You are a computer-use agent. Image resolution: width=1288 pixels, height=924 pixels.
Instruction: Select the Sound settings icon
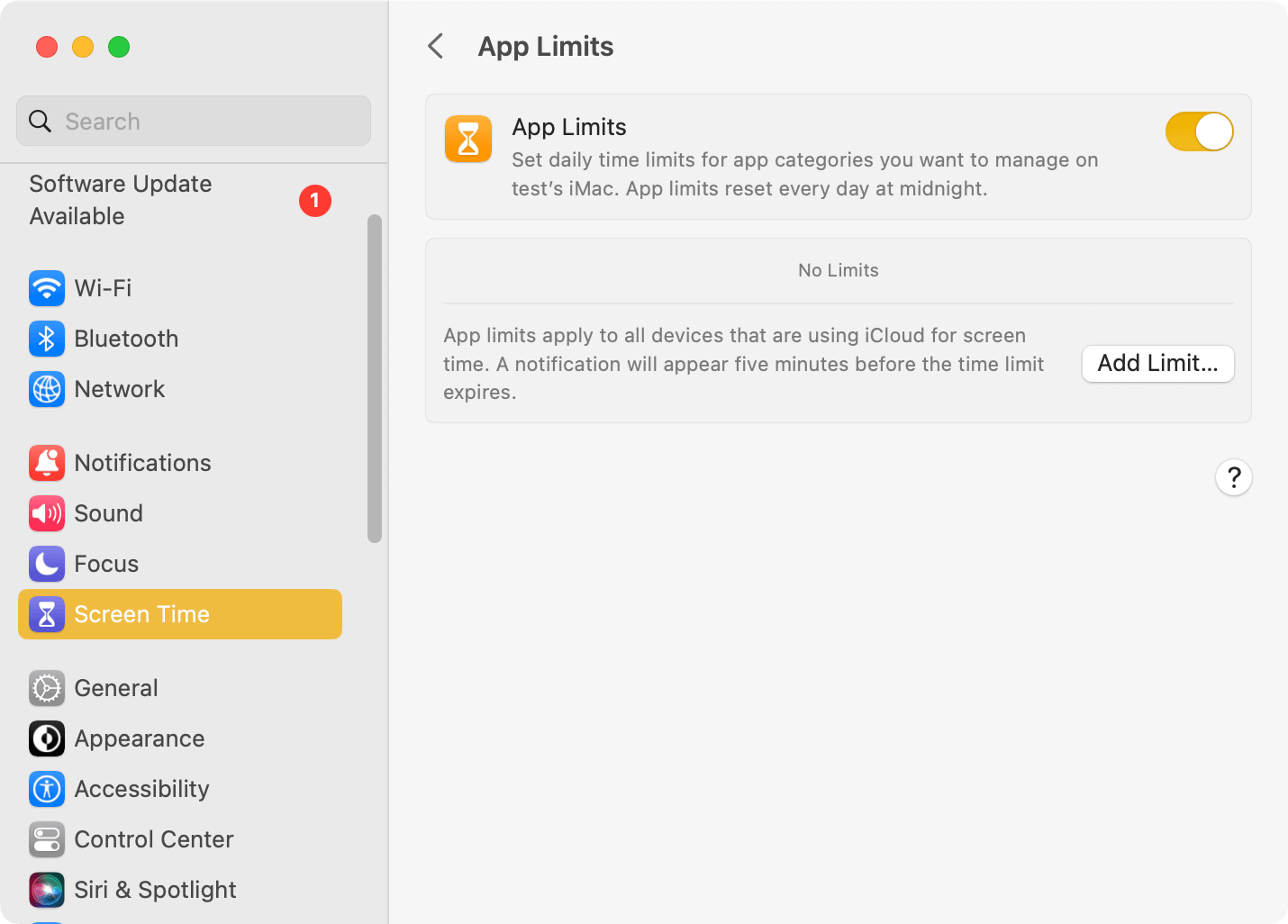pyautogui.click(x=47, y=513)
